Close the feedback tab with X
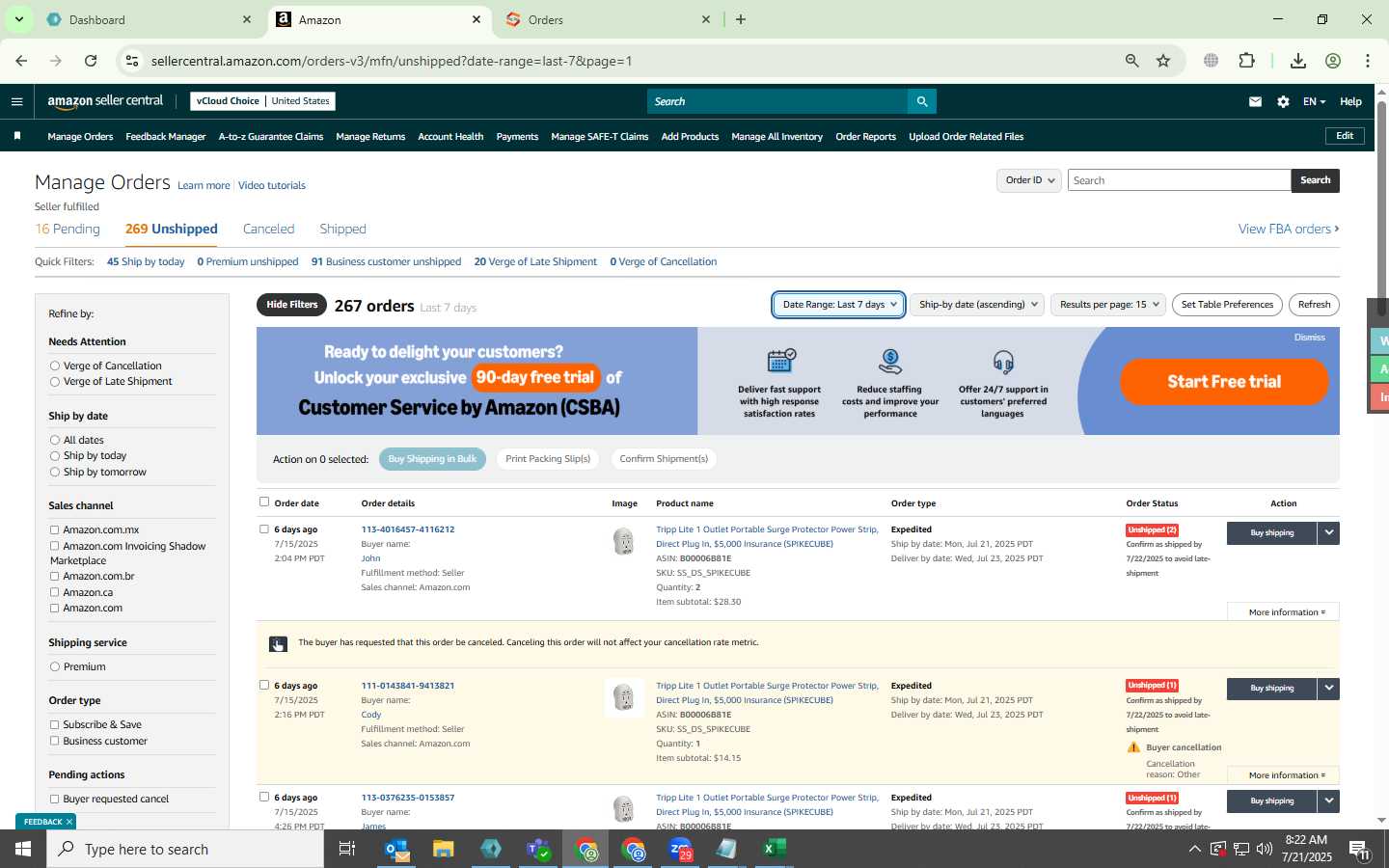The image size is (1389, 868). tap(69, 822)
